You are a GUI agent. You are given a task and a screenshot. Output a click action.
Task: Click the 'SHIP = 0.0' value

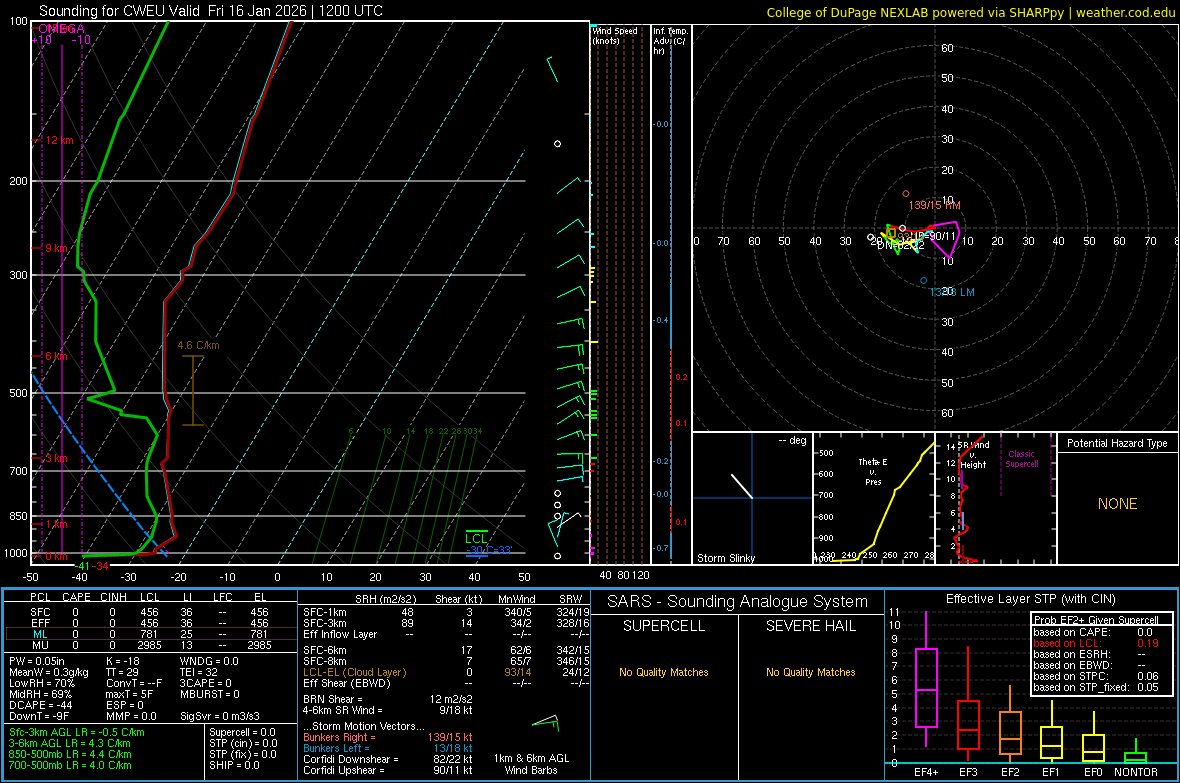234,765
